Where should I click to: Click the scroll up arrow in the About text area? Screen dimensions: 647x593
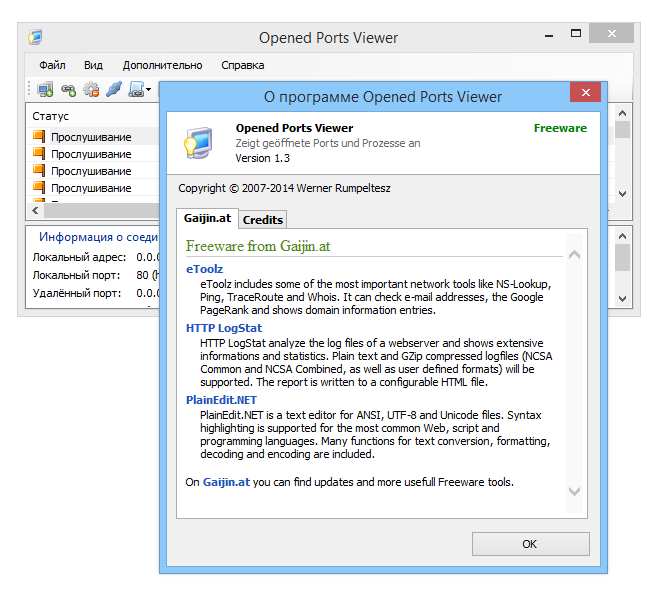(x=574, y=255)
